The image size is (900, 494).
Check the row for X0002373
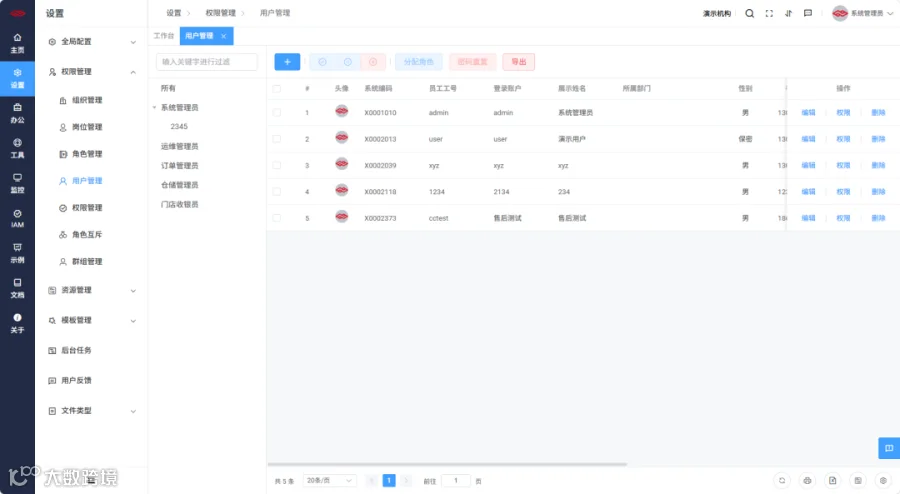[x=277, y=218]
